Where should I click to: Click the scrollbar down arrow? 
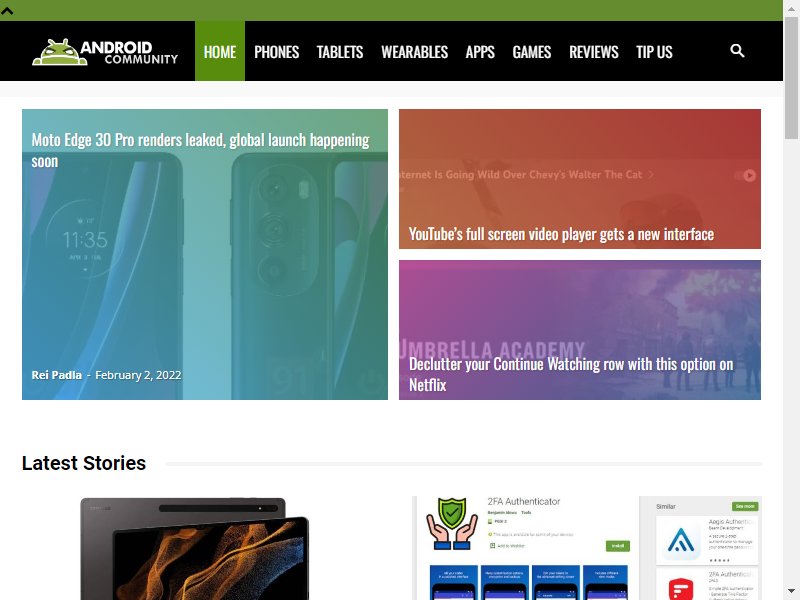tap(791, 592)
